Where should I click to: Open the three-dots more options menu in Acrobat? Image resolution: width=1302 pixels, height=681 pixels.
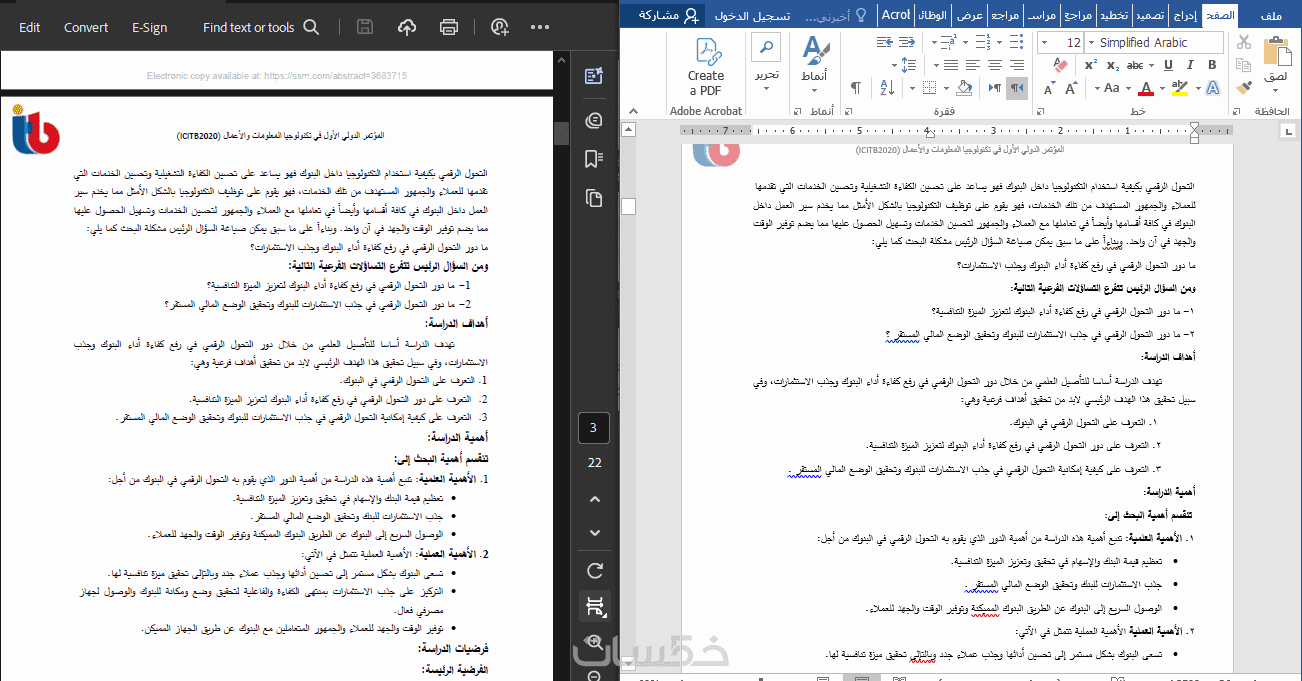point(540,27)
